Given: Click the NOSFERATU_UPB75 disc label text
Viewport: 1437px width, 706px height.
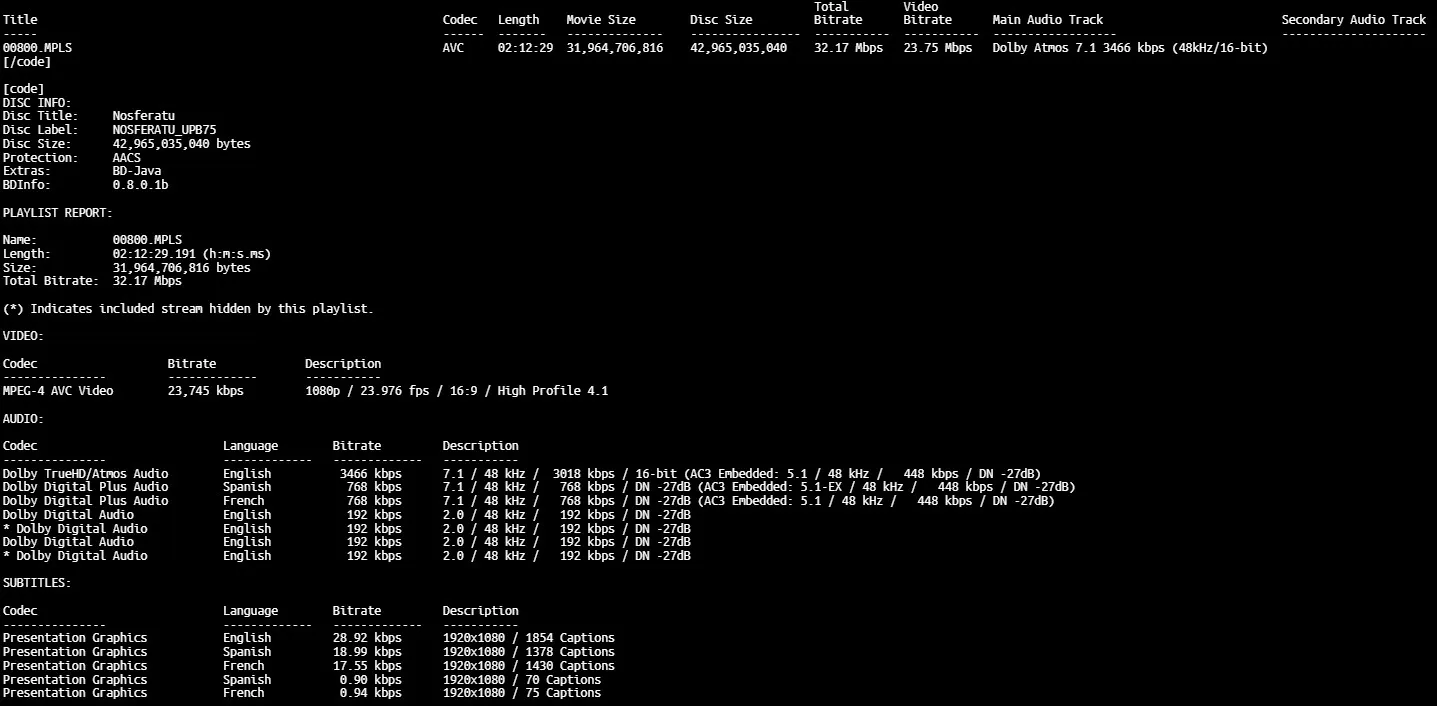Looking at the screenshot, I should pyautogui.click(x=164, y=130).
